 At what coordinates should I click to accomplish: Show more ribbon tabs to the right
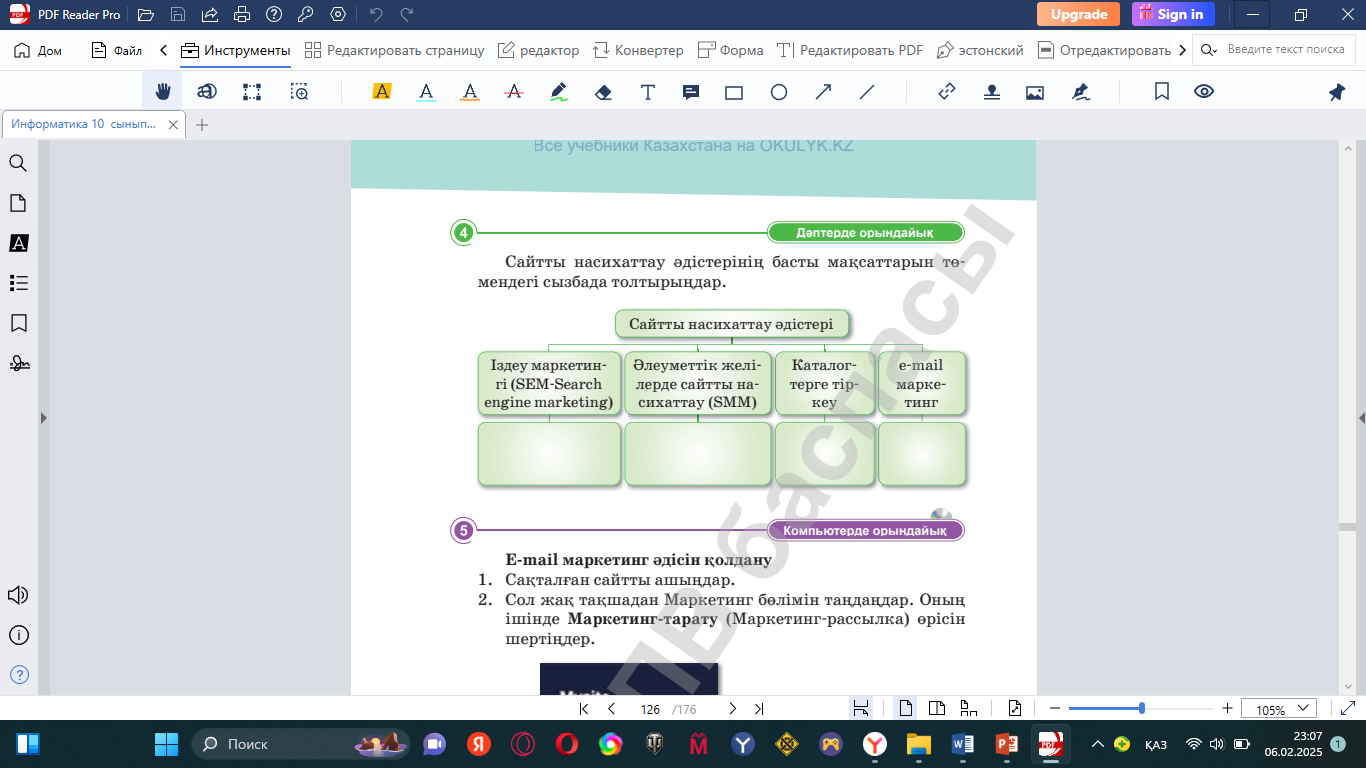coord(1183,50)
